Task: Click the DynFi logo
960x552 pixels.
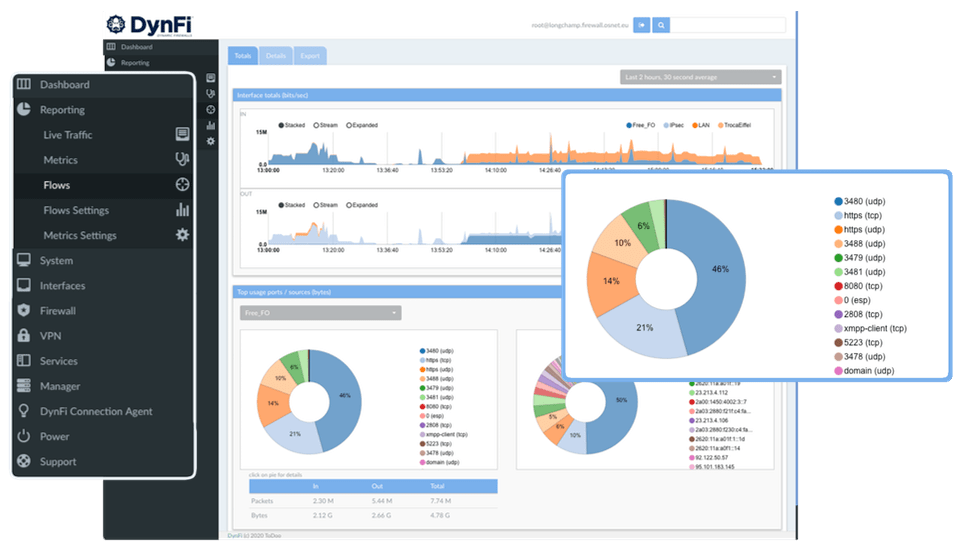Action: [149, 25]
